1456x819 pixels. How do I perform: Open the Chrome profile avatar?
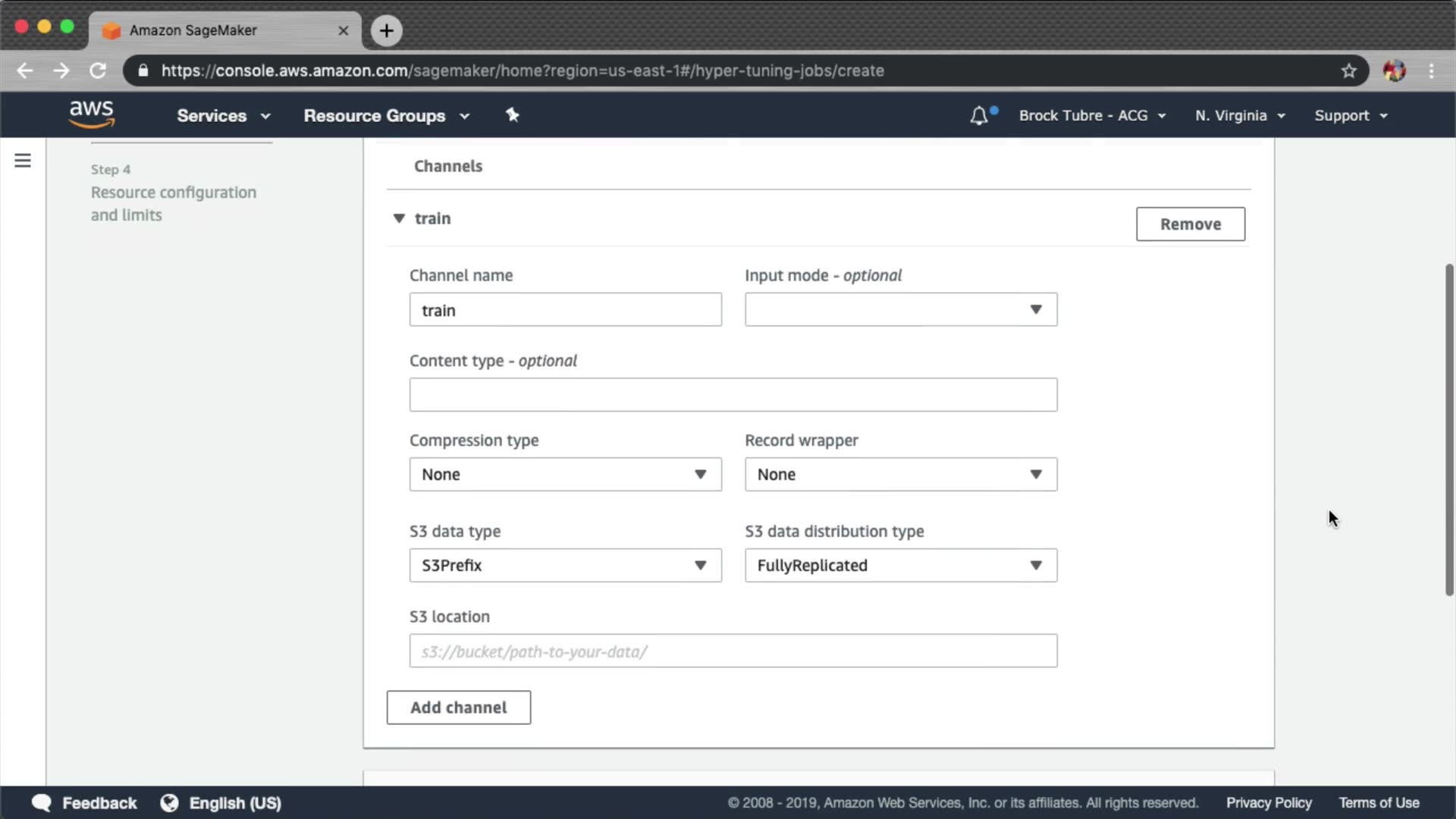(1394, 71)
